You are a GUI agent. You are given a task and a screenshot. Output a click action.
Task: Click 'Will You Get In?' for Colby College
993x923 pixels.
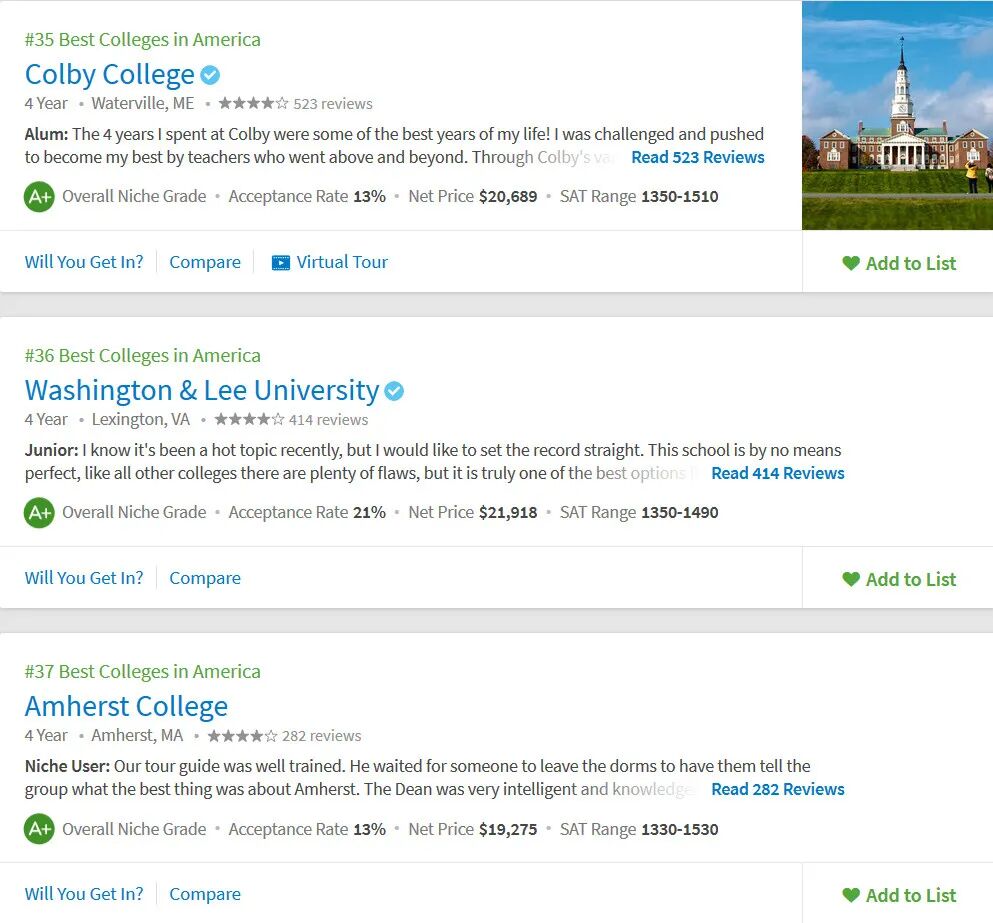[84, 262]
